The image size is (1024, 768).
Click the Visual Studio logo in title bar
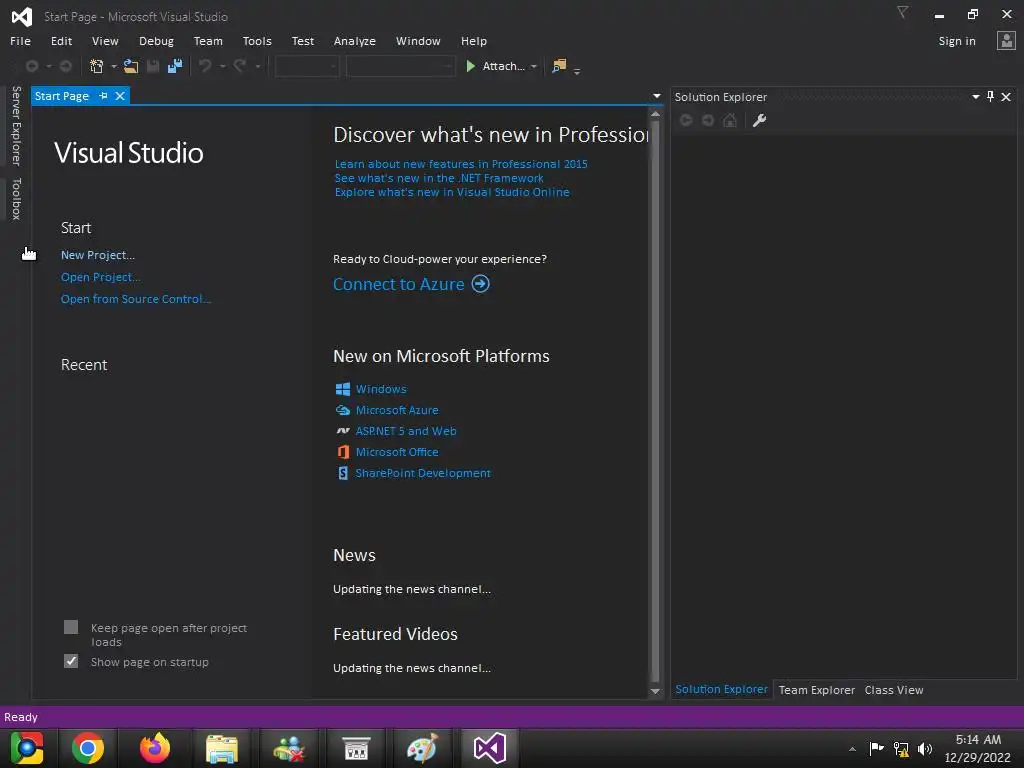click(22, 16)
